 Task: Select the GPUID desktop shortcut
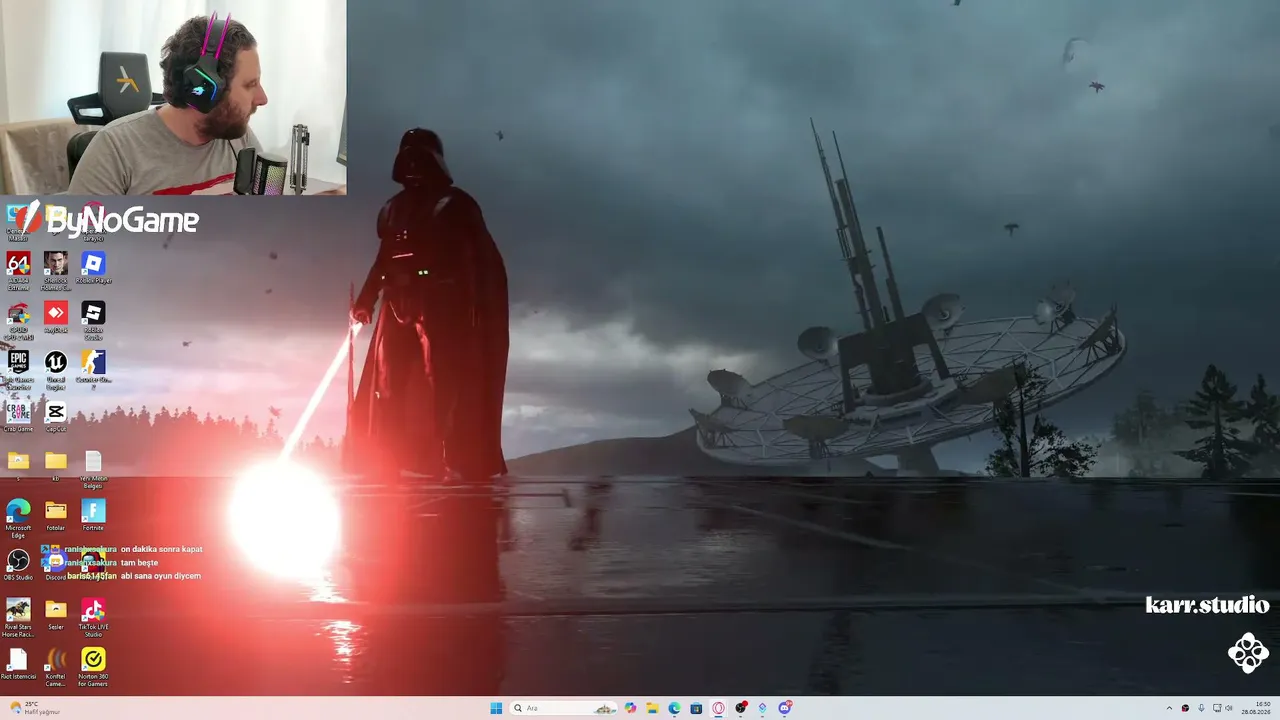(18, 319)
